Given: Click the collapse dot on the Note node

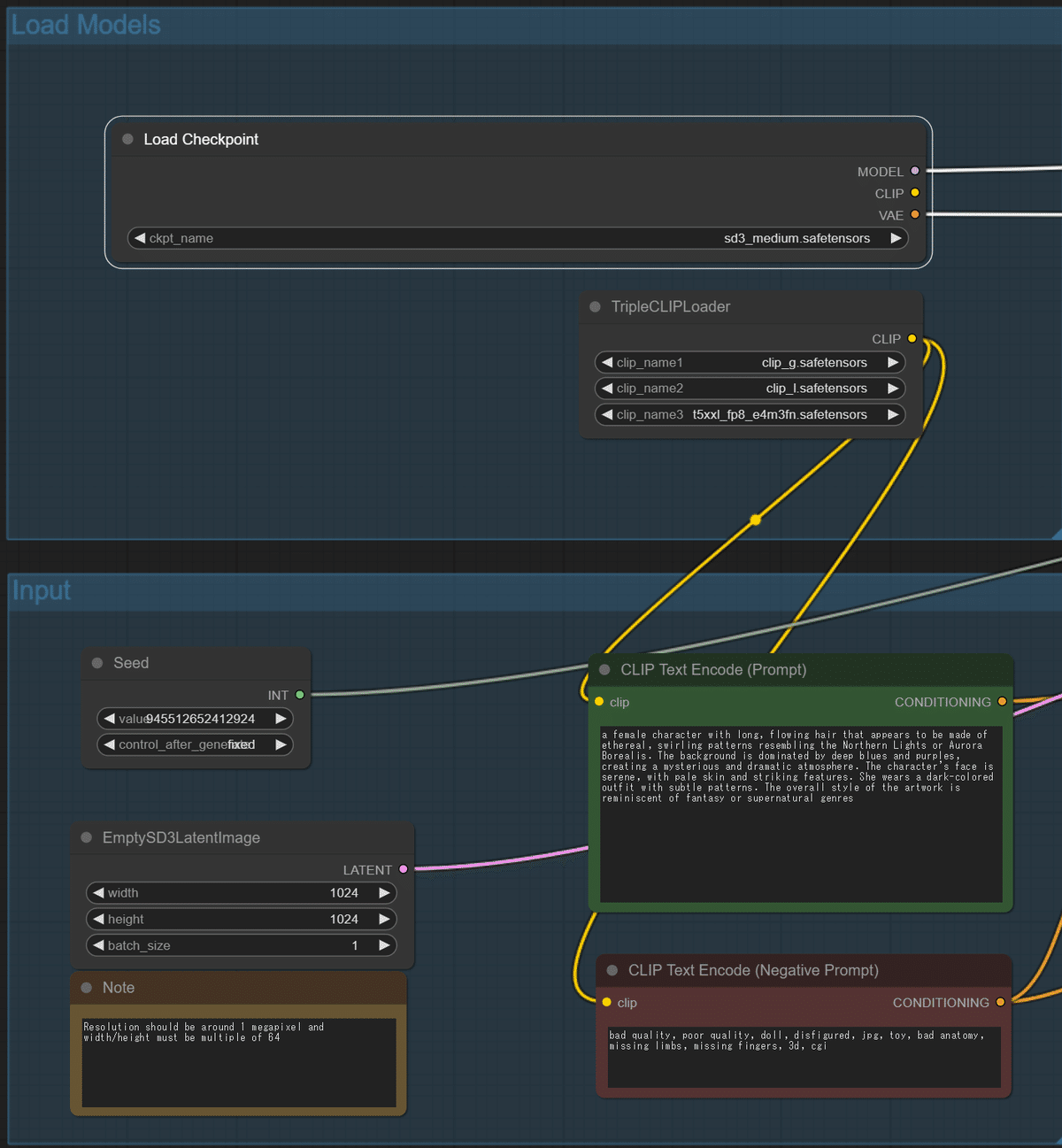Looking at the screenshot, I should (86, 988).
